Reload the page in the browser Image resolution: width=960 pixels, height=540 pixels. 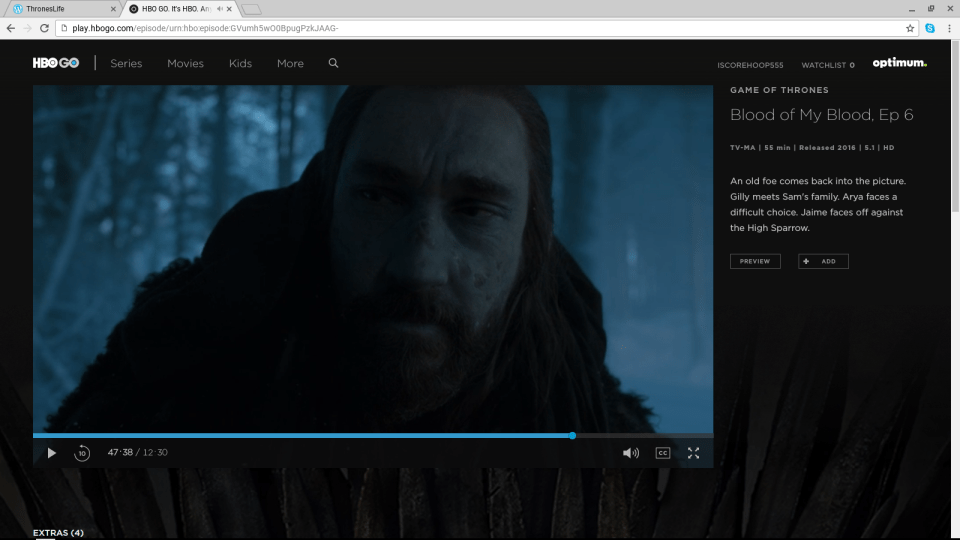click(44, 28)
